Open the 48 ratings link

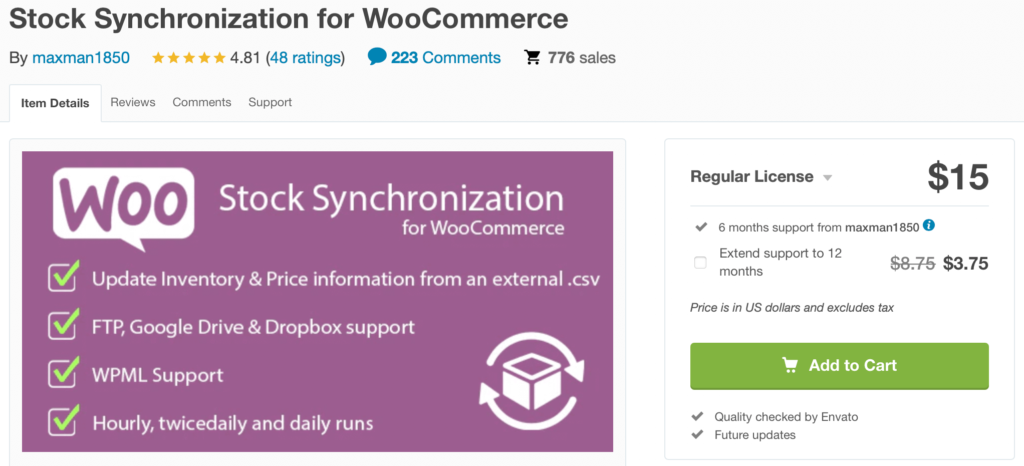[x=305, y=57]
